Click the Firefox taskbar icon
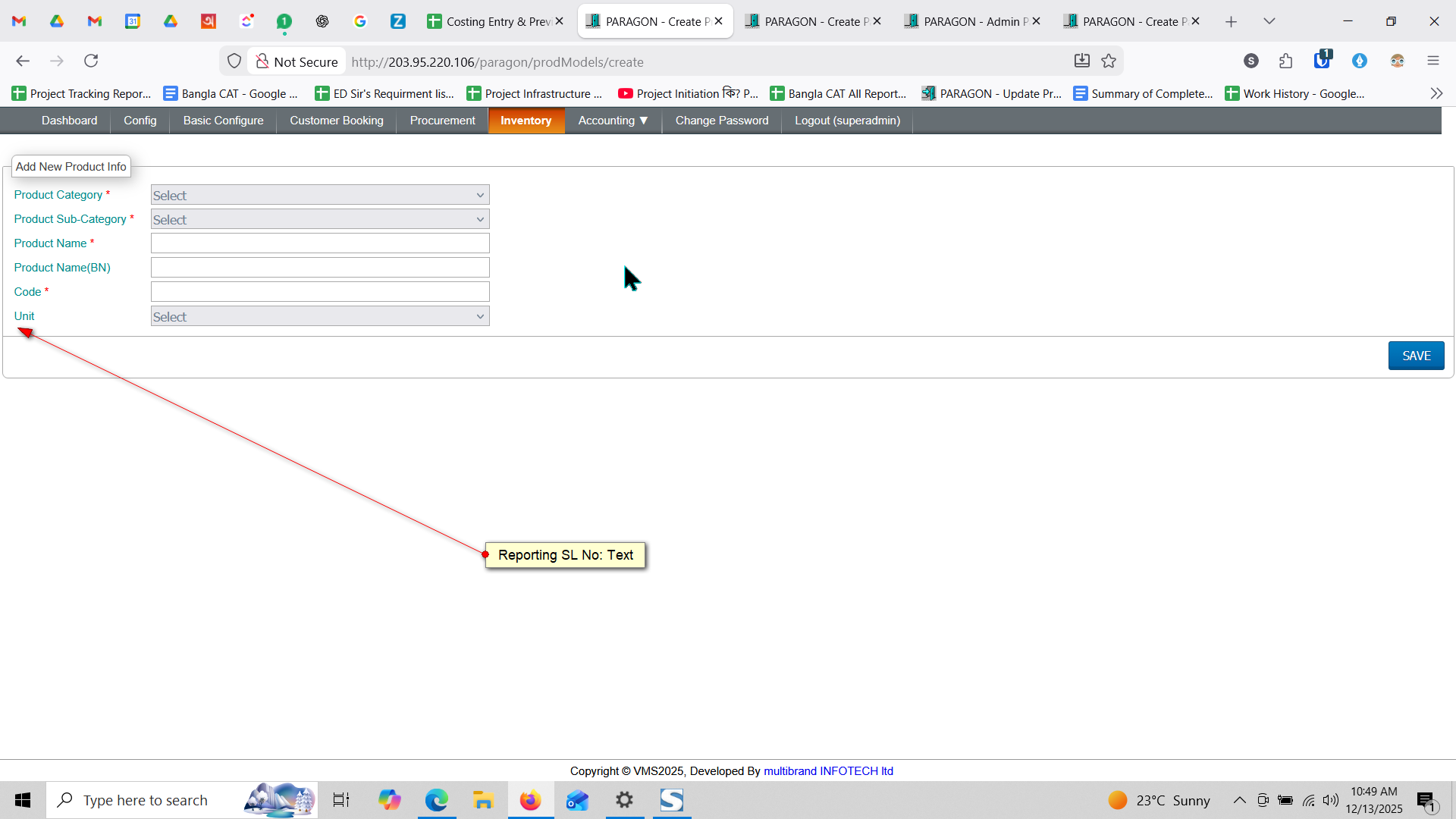This screenshot has height=819, width=1456. click(x=530, y=800)
